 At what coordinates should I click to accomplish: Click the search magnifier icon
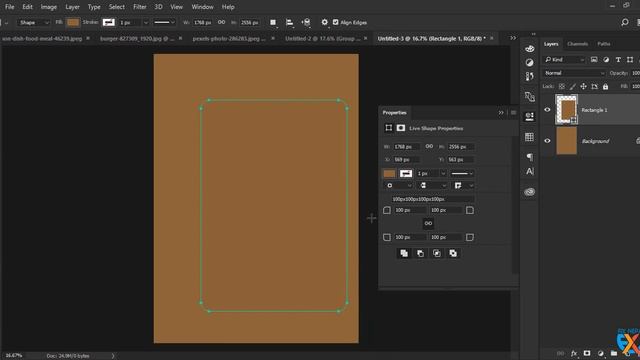[624, 22]
